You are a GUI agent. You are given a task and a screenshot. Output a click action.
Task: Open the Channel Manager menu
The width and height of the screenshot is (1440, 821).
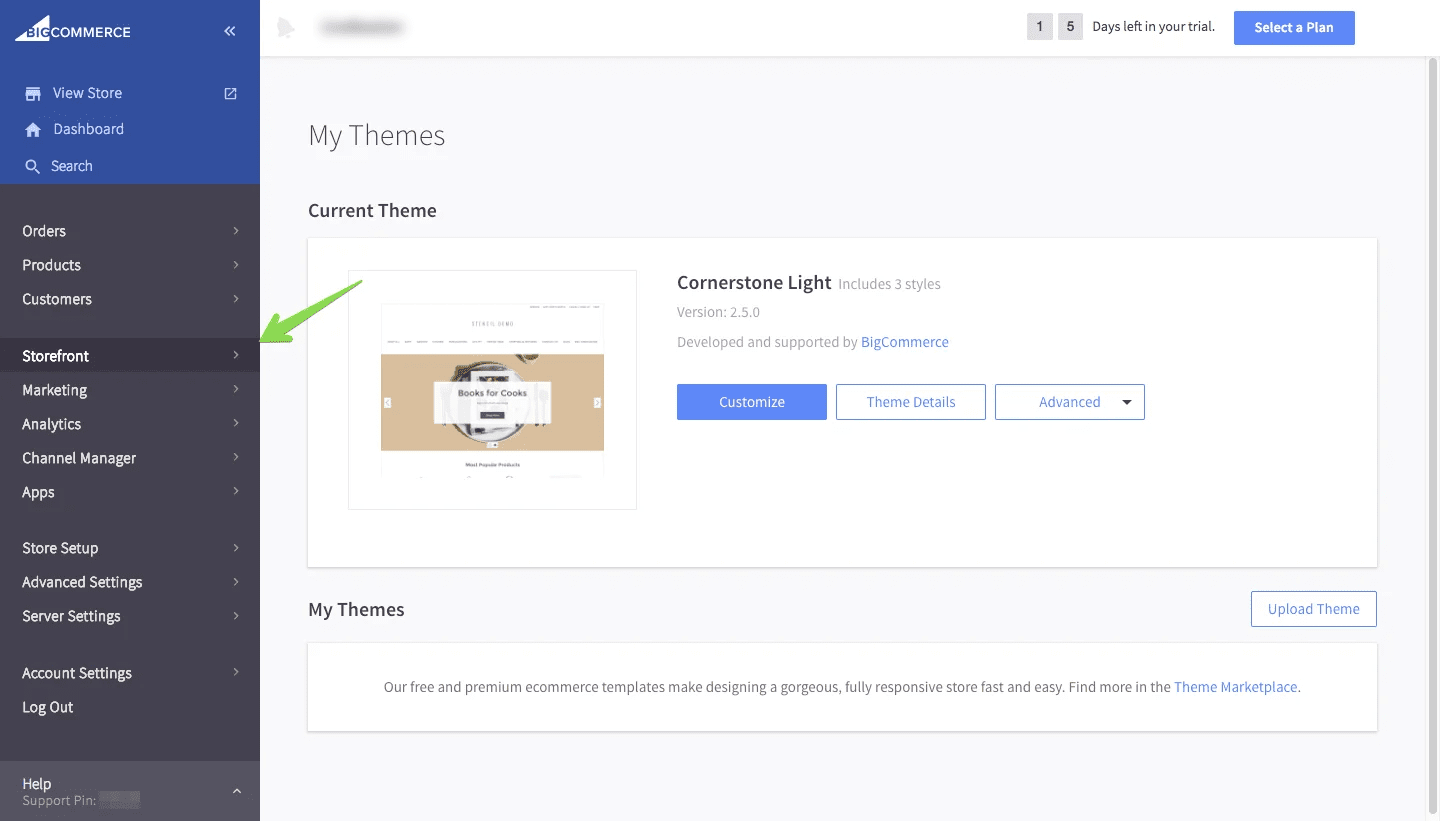79,458
